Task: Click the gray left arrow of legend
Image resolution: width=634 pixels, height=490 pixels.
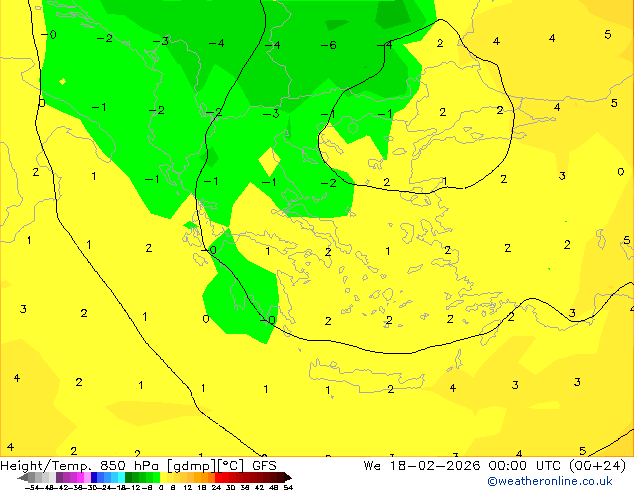Action: (23, 477)
